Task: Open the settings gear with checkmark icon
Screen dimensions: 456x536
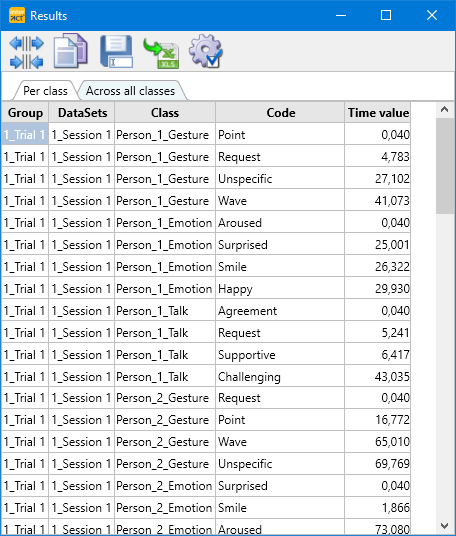Action: (x=206, y=51)
